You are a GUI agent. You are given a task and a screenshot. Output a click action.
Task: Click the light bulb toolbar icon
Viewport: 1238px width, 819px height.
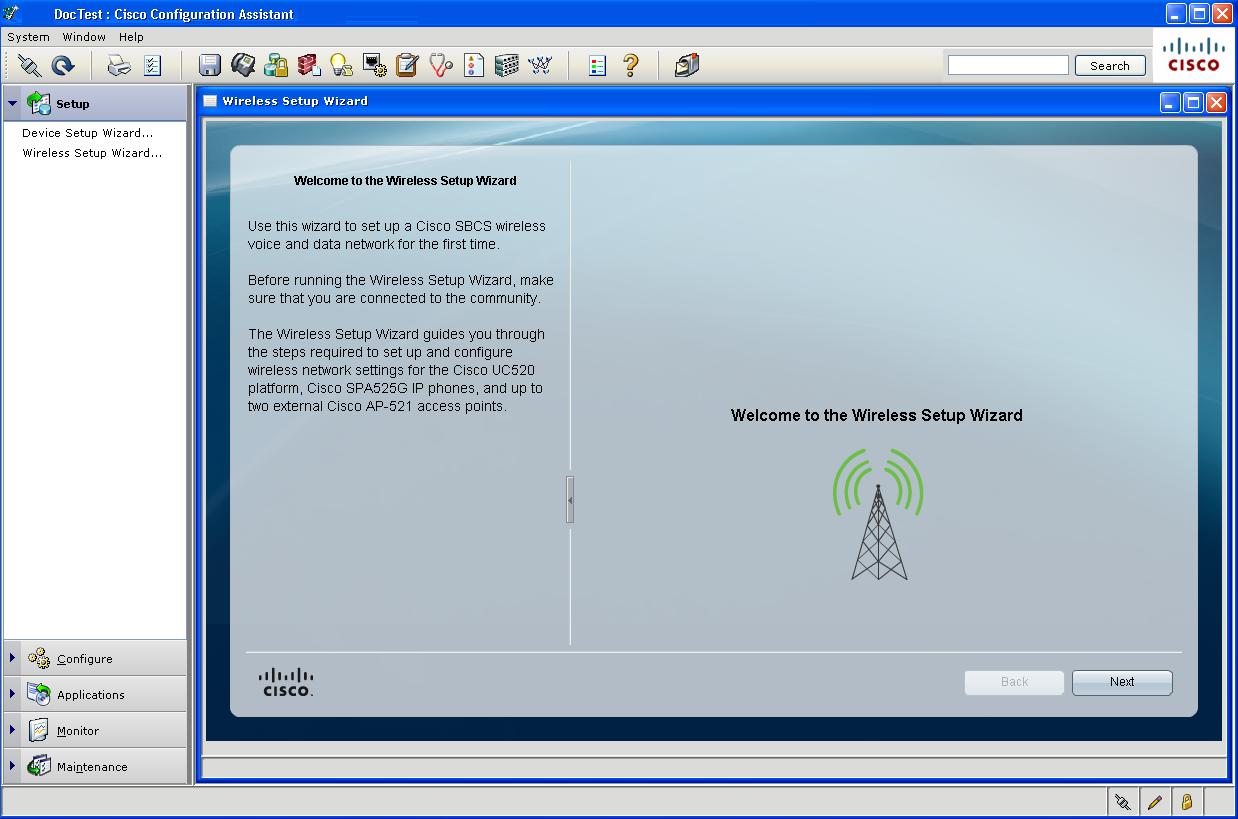pyautogui.click(x=342, y=66)
